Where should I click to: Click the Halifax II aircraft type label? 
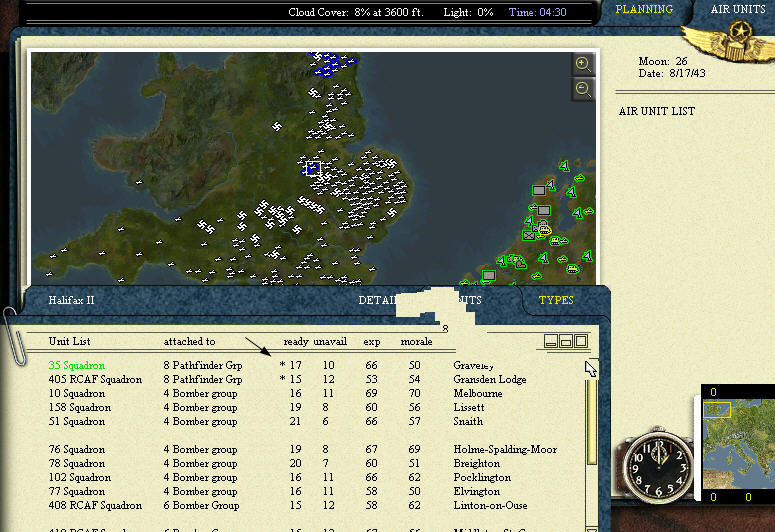tap(71, 300)
